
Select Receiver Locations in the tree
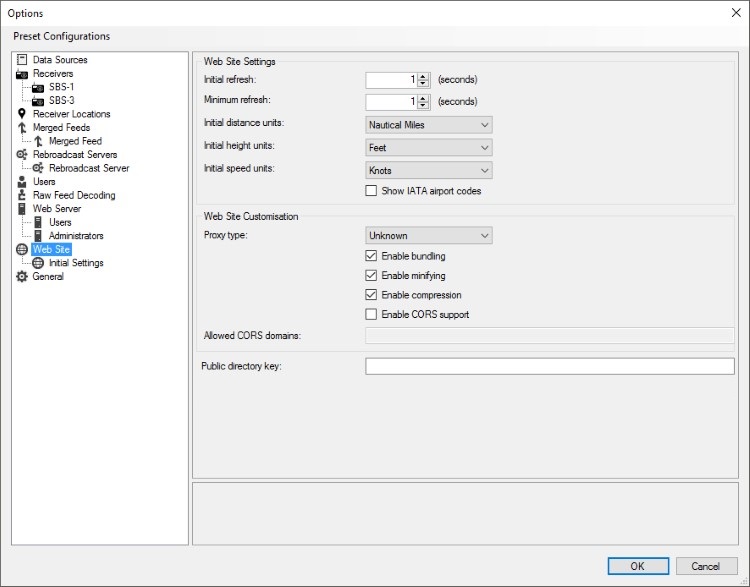point(72,114)
